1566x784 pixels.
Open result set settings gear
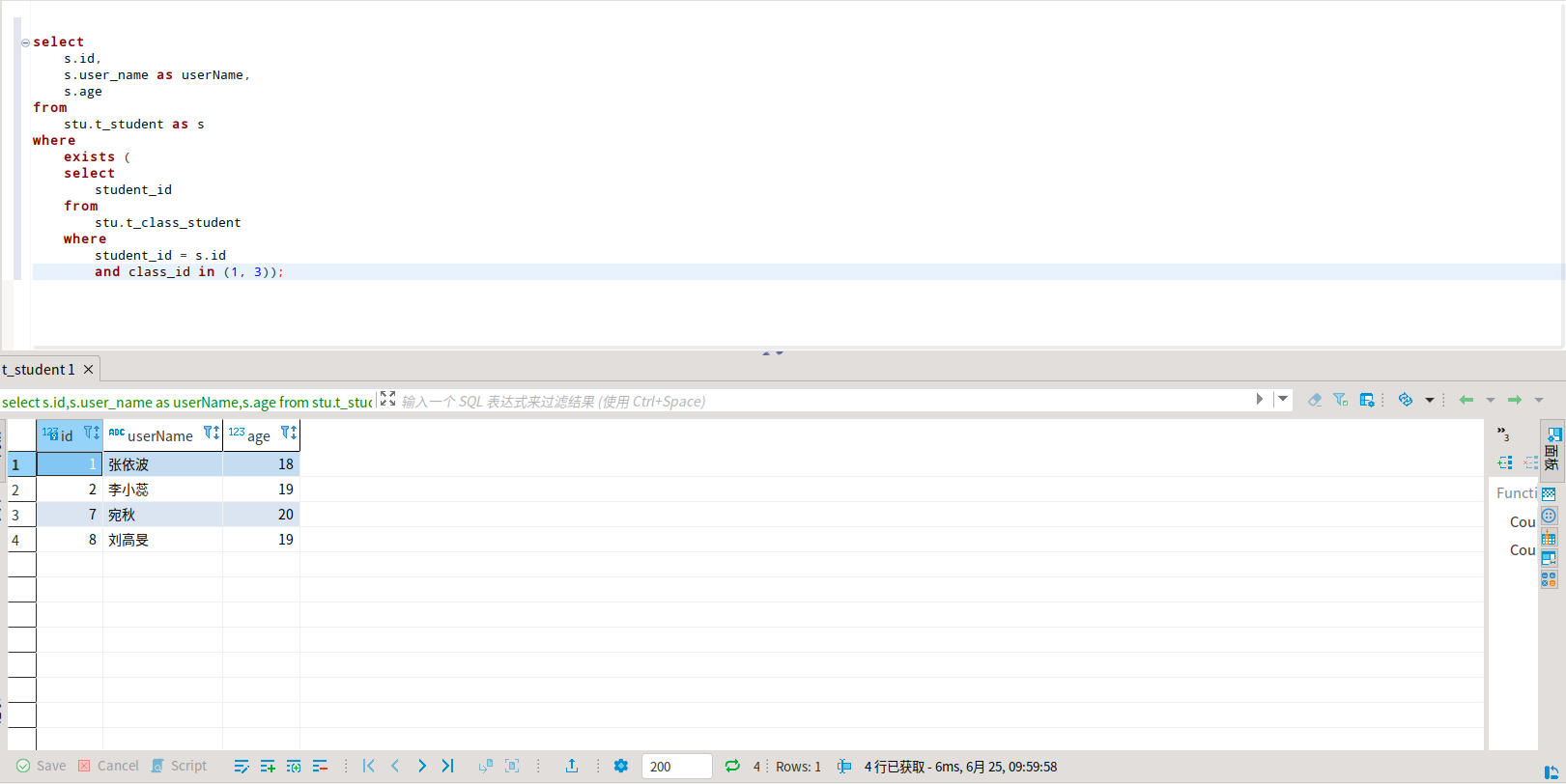pyautogui.click(x=621, y=766)
